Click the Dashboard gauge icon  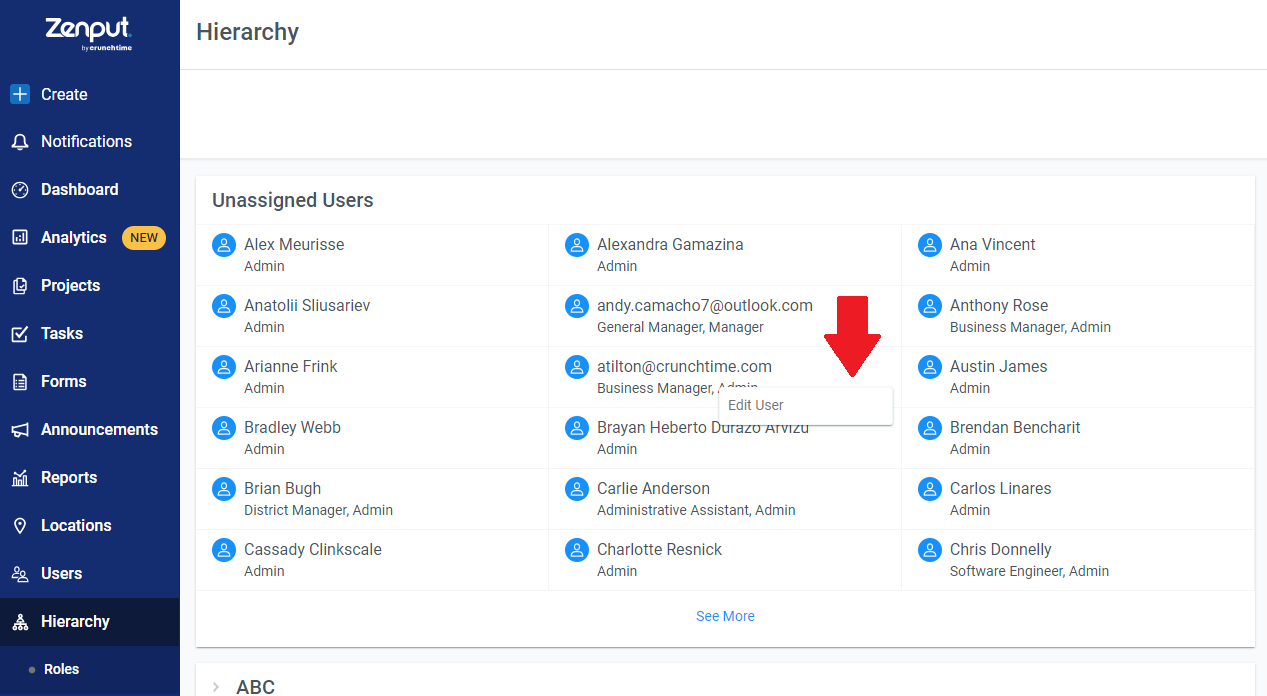tap(20, 190)
